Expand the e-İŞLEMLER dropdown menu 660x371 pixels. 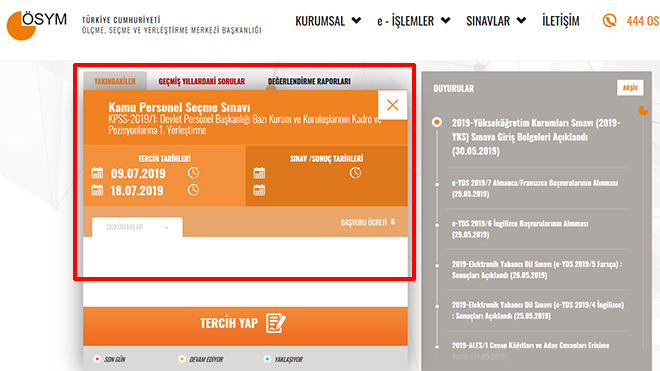[x=413, y=21]
